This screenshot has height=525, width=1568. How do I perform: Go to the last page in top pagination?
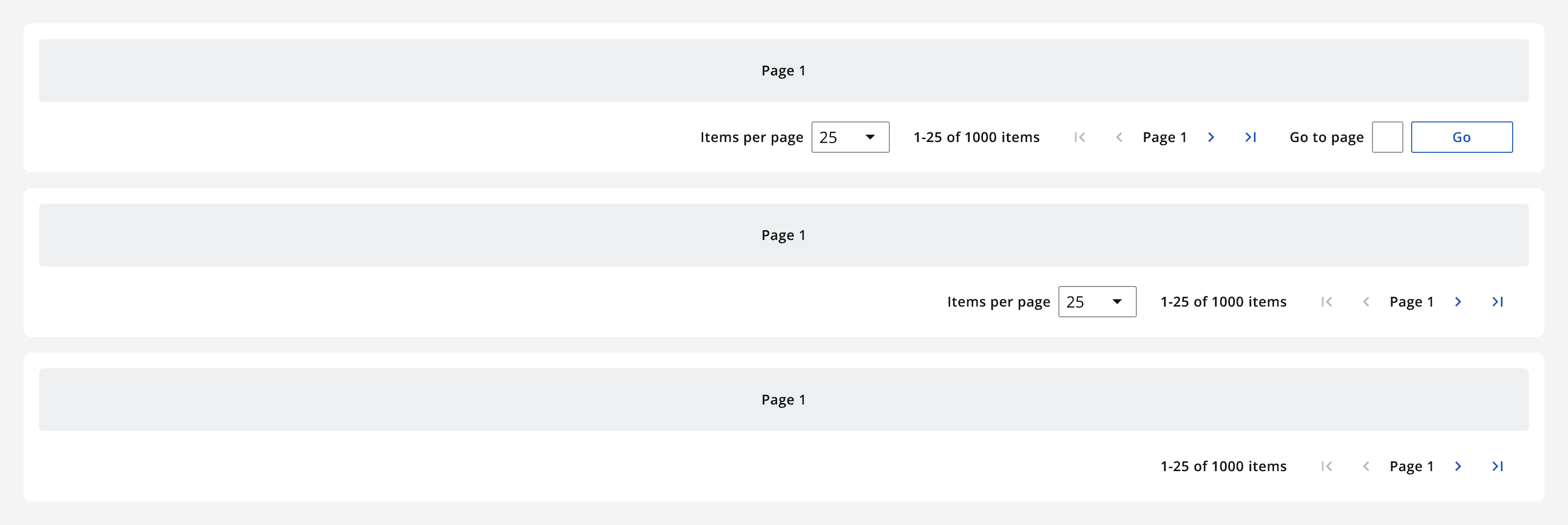click(1251, 137)
